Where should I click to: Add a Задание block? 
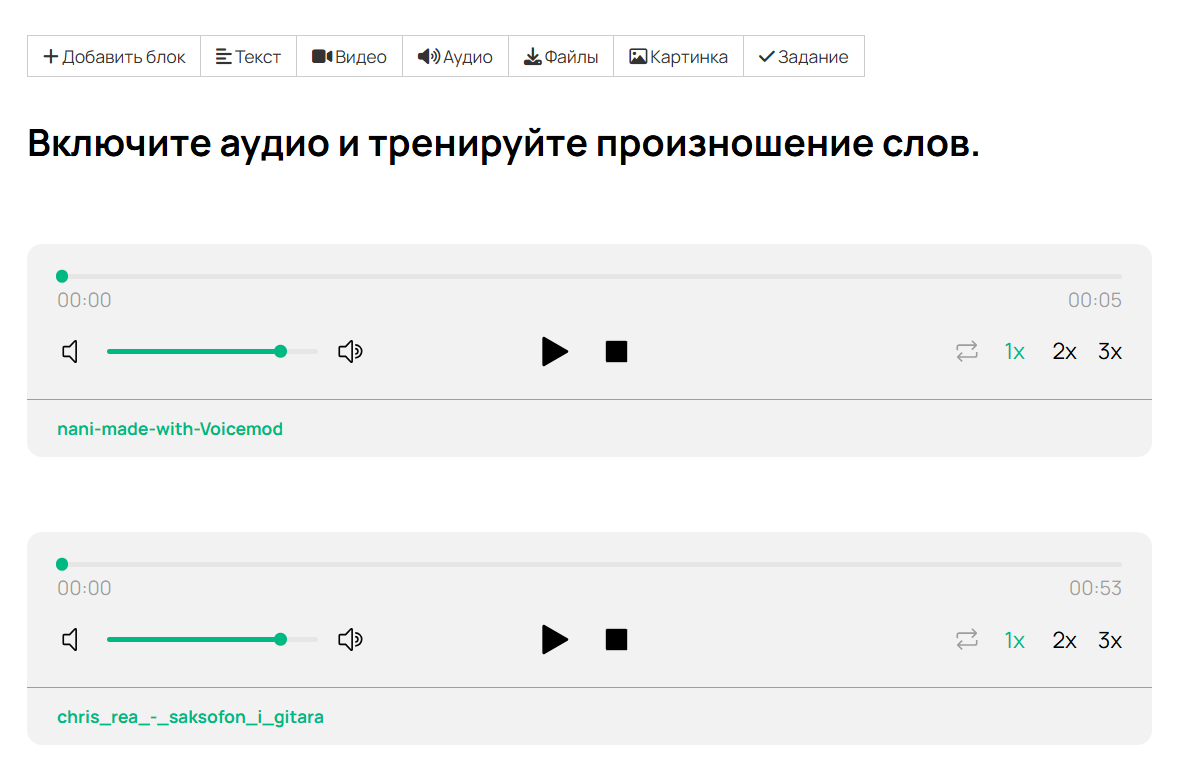tap(804, 56)
